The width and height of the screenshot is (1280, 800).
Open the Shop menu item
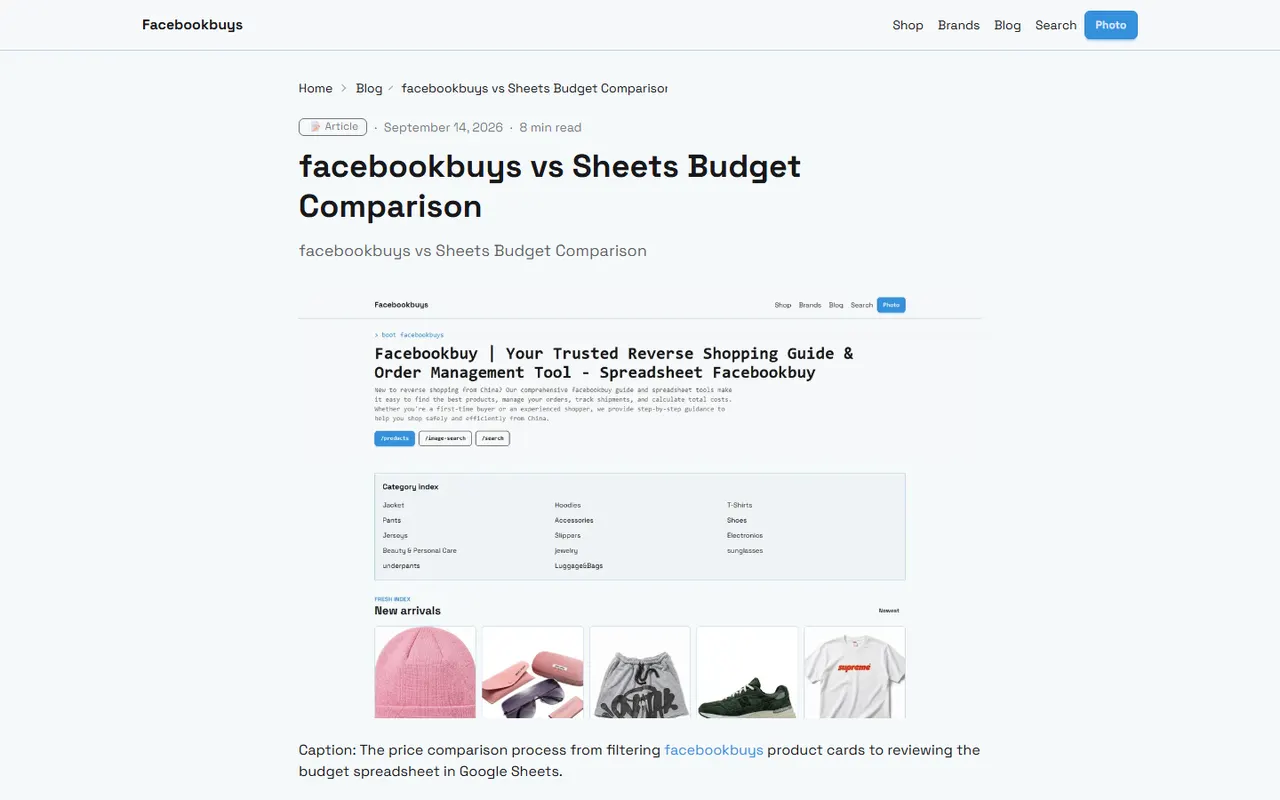click(908, 25)
